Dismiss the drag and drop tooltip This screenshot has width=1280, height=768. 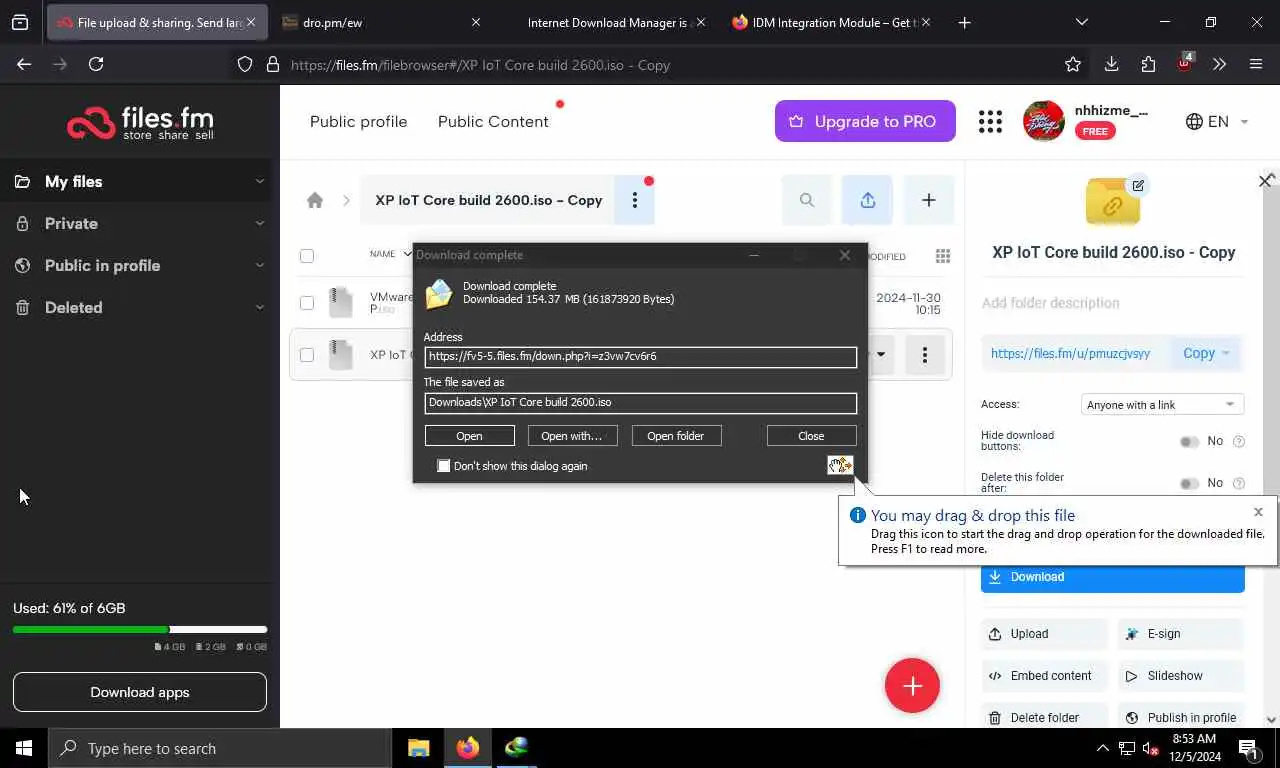pos(1258,512)
